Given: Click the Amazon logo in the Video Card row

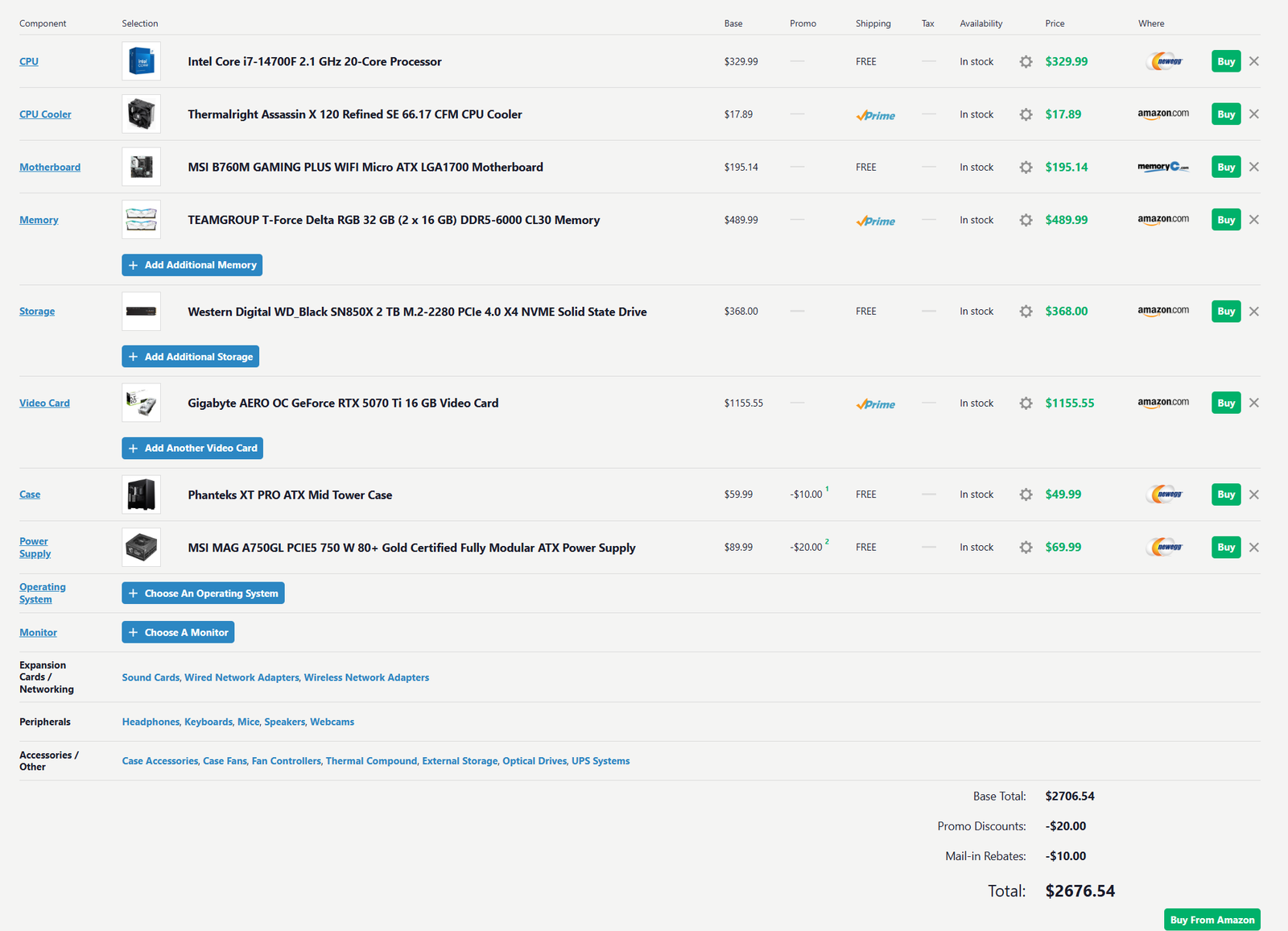Looking at the screenshot, I should (x=1163, y=403).
